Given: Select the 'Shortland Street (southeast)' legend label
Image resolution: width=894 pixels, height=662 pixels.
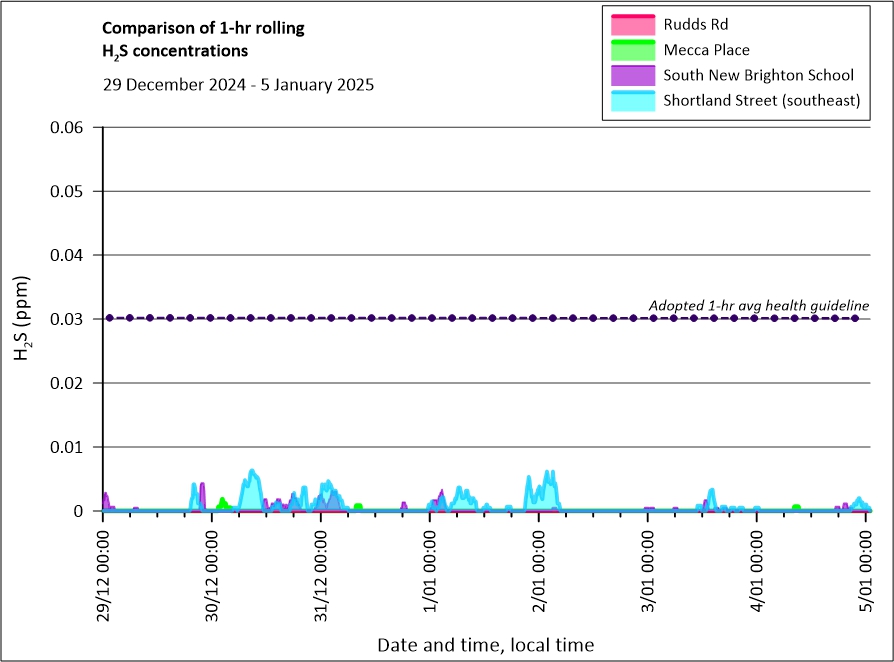Looking at the screenshot, I should tap(762, 101).
